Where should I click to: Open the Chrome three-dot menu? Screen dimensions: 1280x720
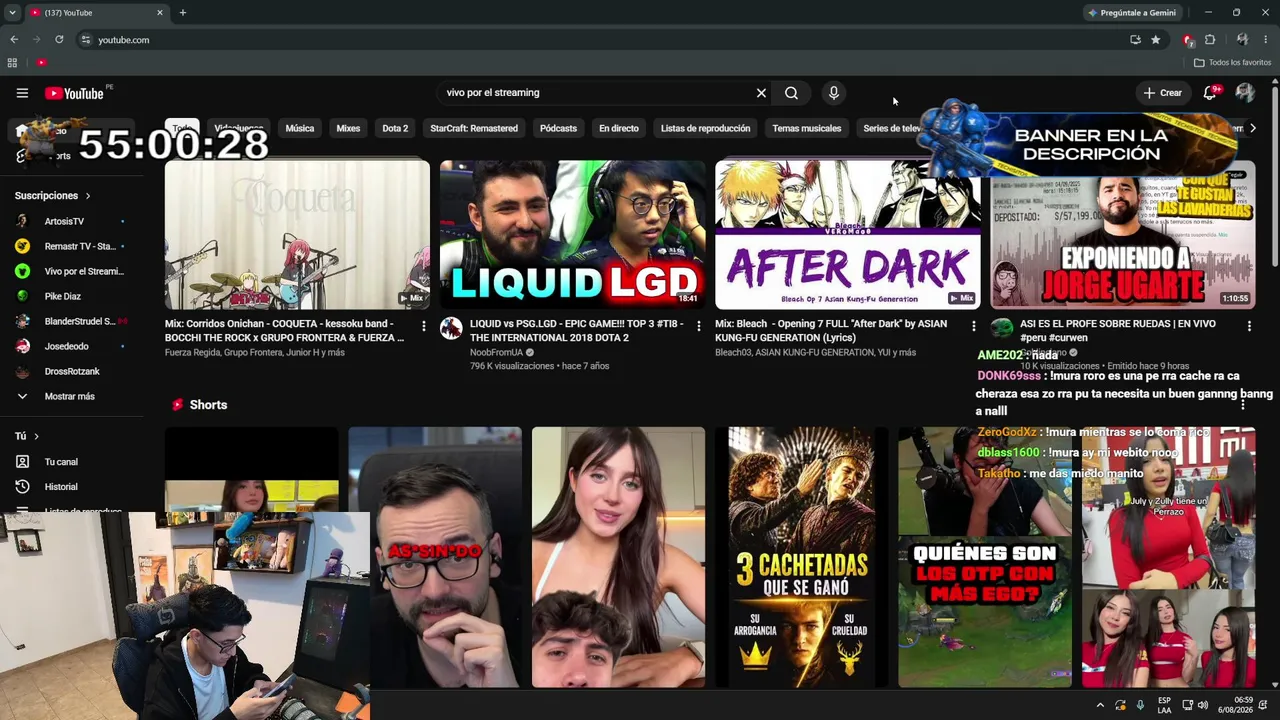click(x=1266, y=40)
